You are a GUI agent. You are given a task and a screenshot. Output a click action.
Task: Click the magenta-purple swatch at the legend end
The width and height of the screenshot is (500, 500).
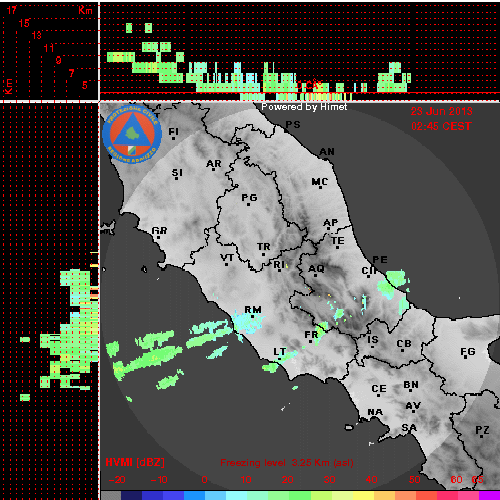489,495
